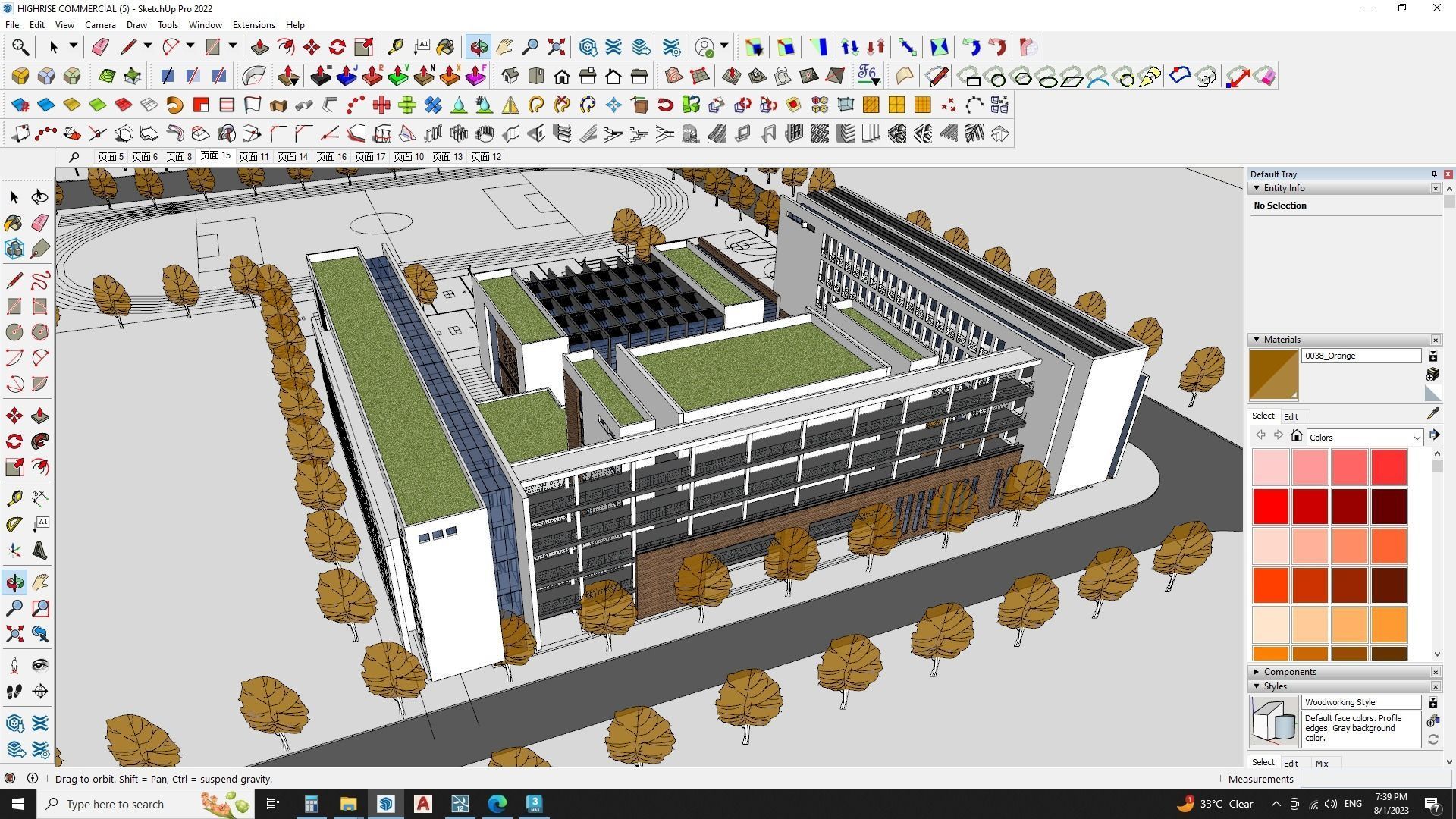This screenshot has width=1456, height=819.
Task: Pick the Tag tool in left toolbar
Action: [39, 249]
